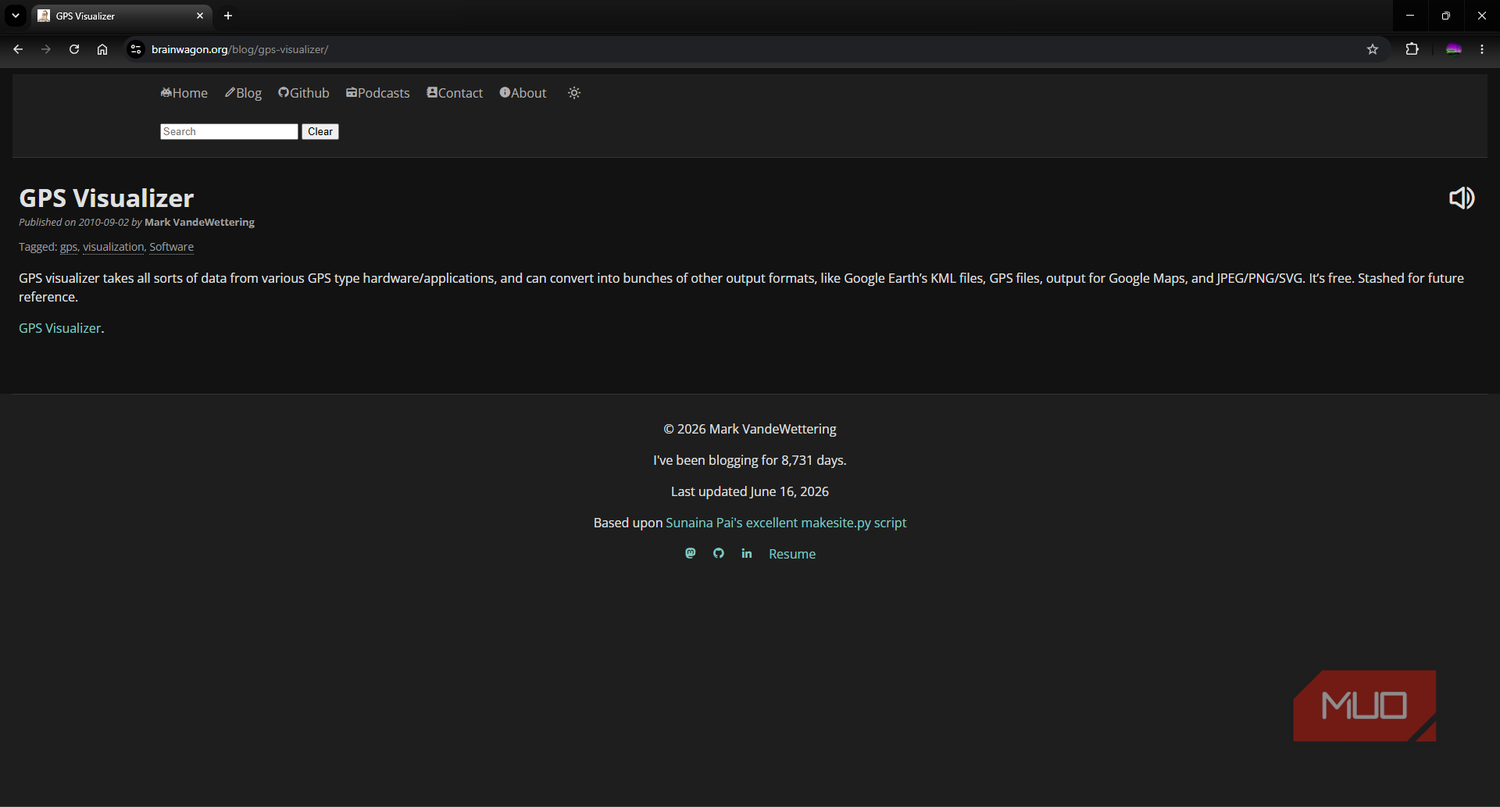
Task: Click the browser forward arrow
Action: (x=46, y=49)
